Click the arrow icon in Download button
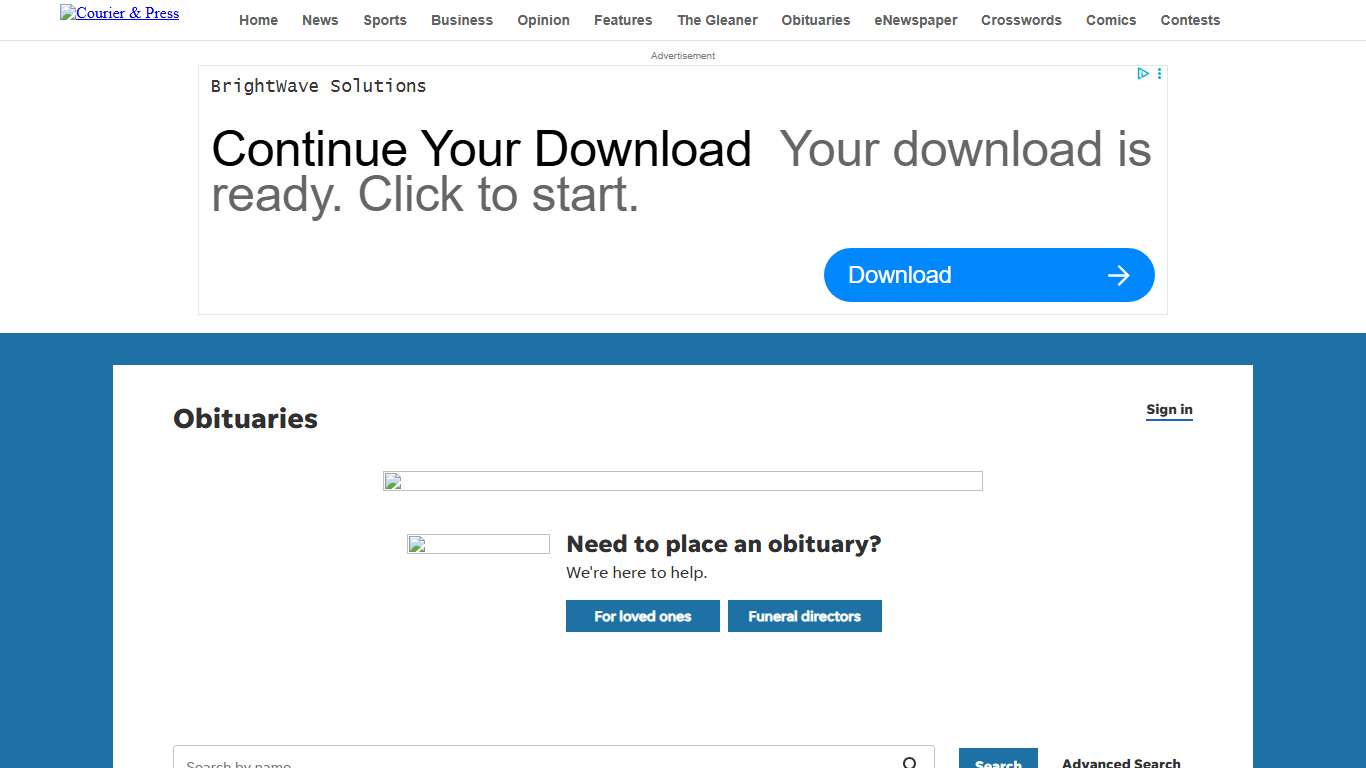This screenshot has height=768, width=1366. pyautogui.click(x=1118, y=275)
